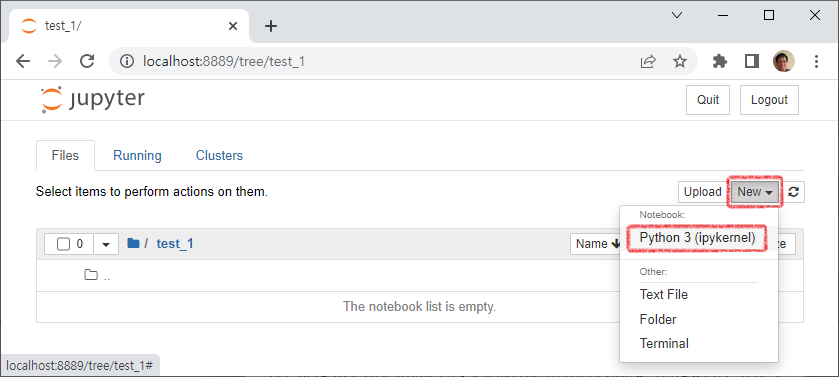The width and height of the screenshot is (839, 377).
Task: Create Python 3 (ipykernel) notebook
Action: (x=697, y=238)
